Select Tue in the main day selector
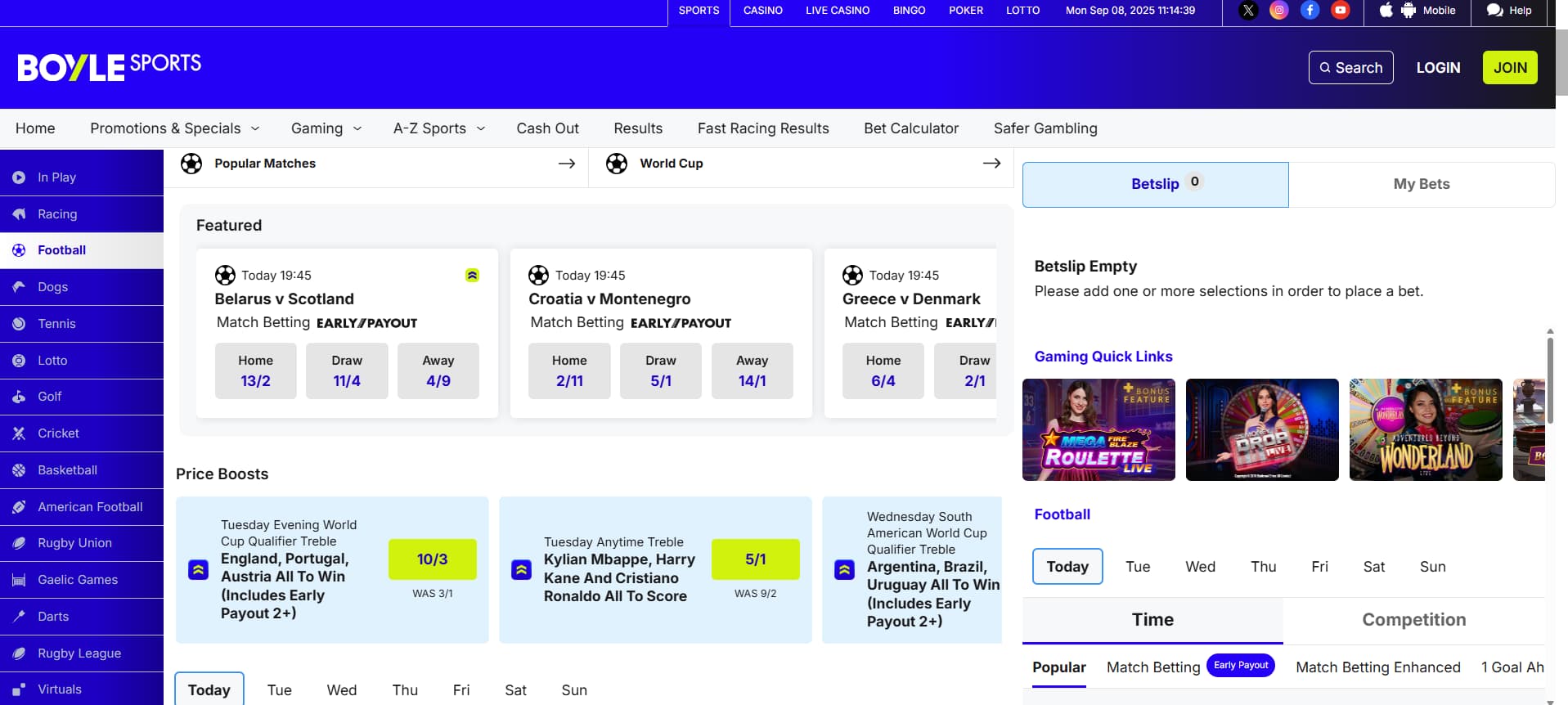The height and width of the screenshot is (705, 1568). coord(280,690)
